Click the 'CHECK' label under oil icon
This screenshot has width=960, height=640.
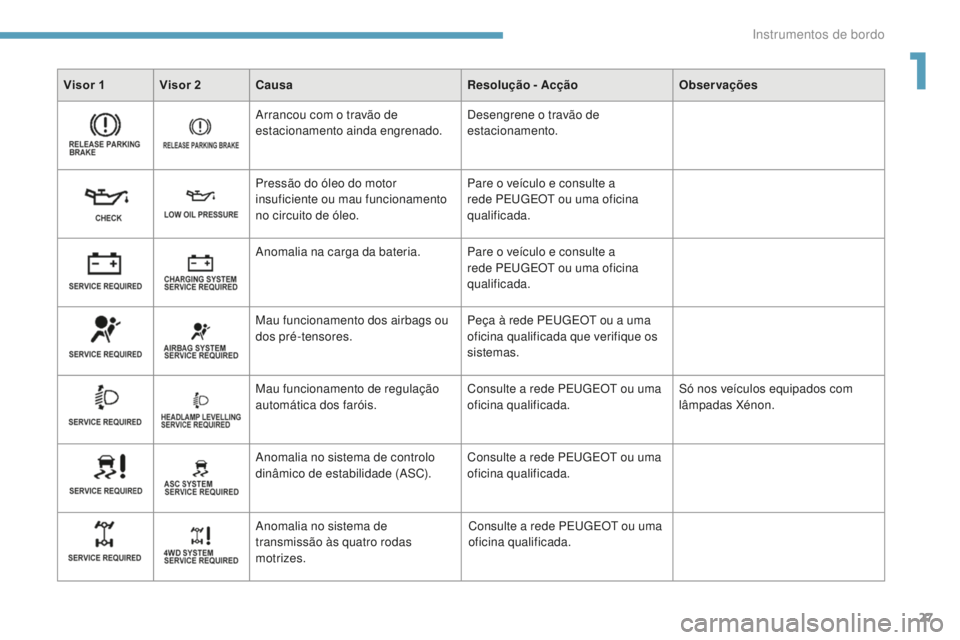pyautogui.click(x=108, y=218)
